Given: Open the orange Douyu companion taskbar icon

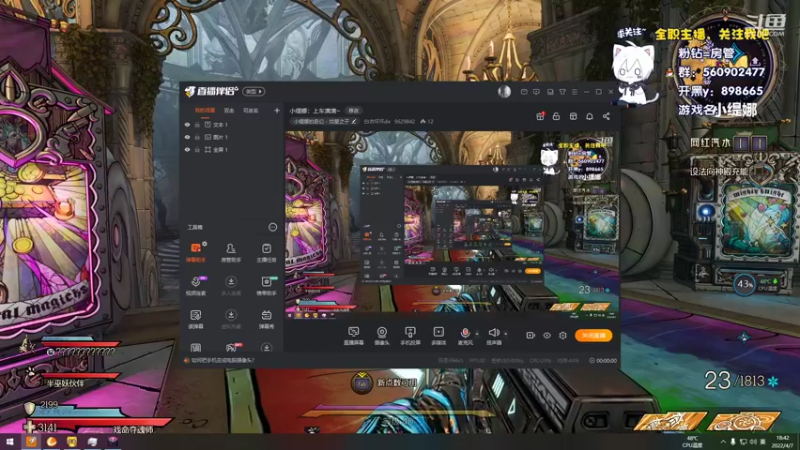Looking at the screenshot, I should point(31,442).
